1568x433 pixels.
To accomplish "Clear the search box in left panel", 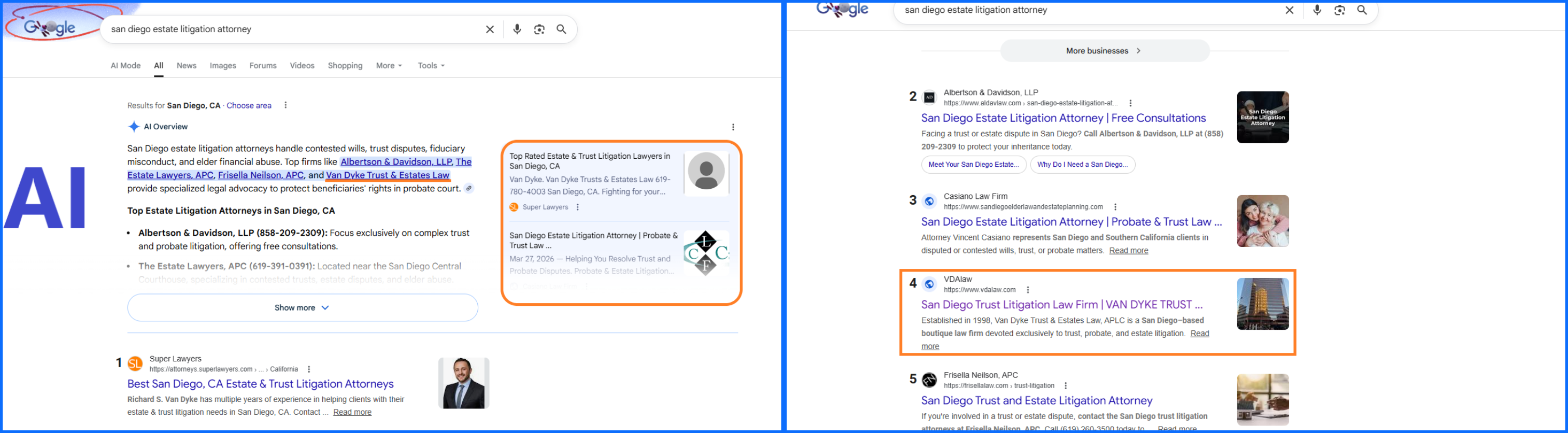I will point(490,29).
